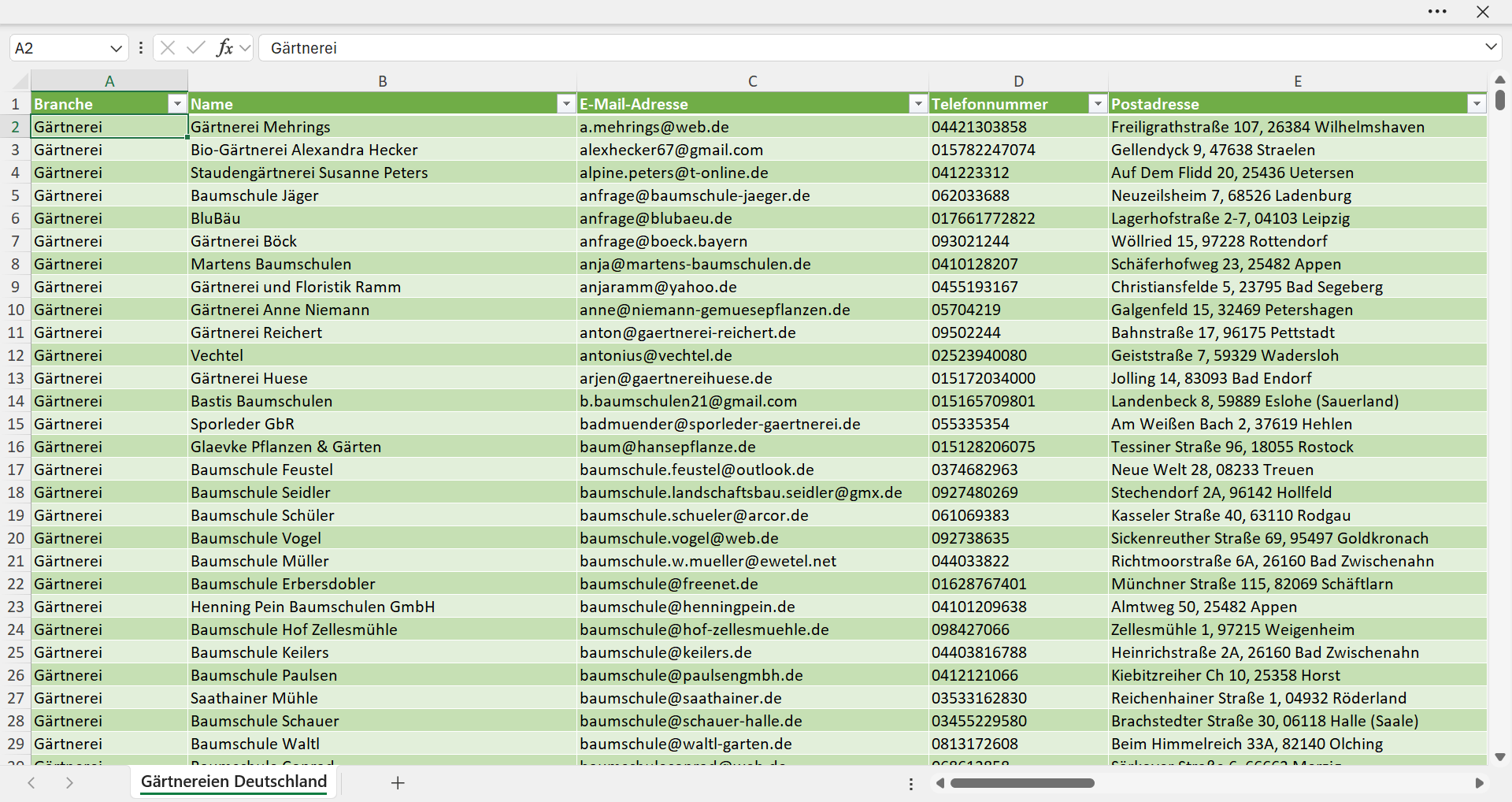
Task: Open the Name column filter dropdown
Action: (566, 104)
